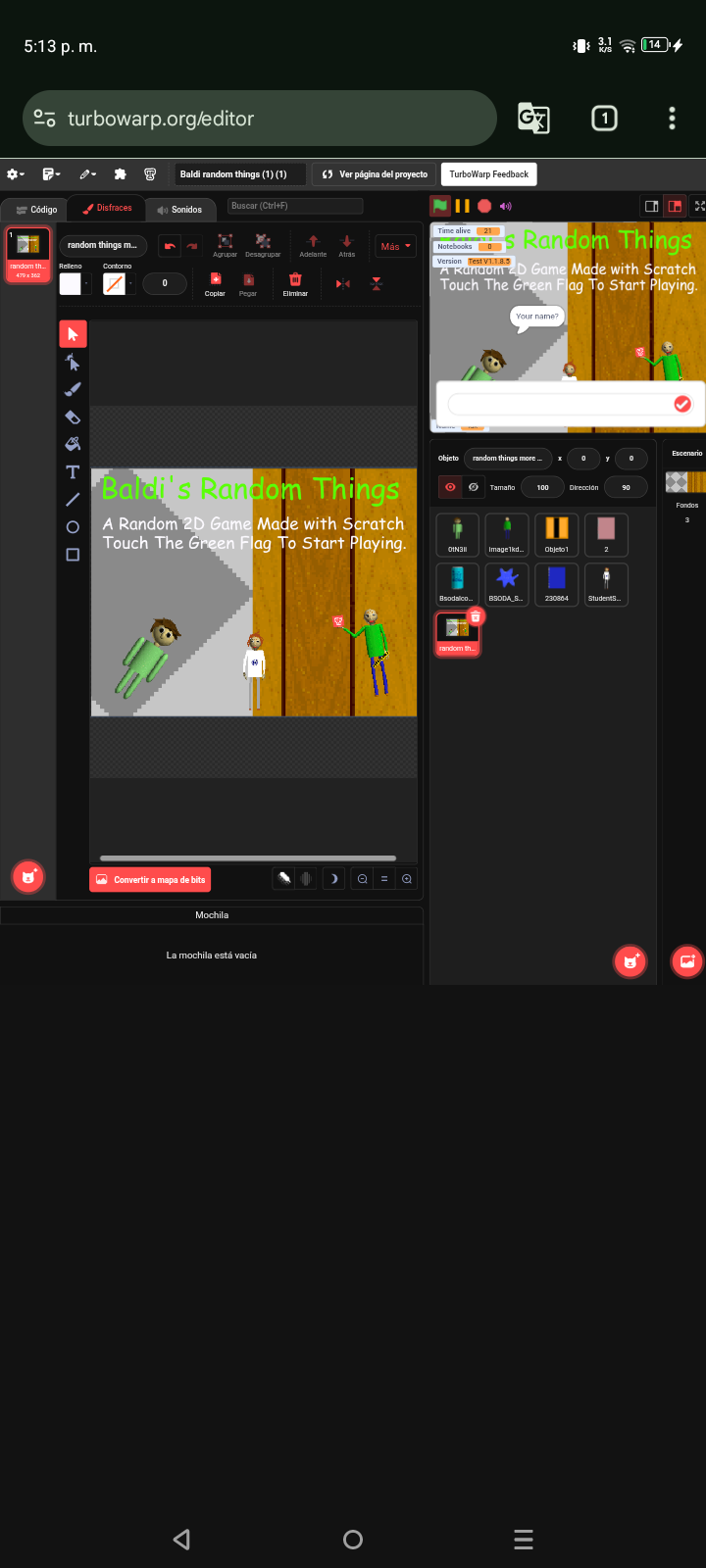
Task: Click the Desagrupar ungroup icon
Action: [x=263, y=241]
